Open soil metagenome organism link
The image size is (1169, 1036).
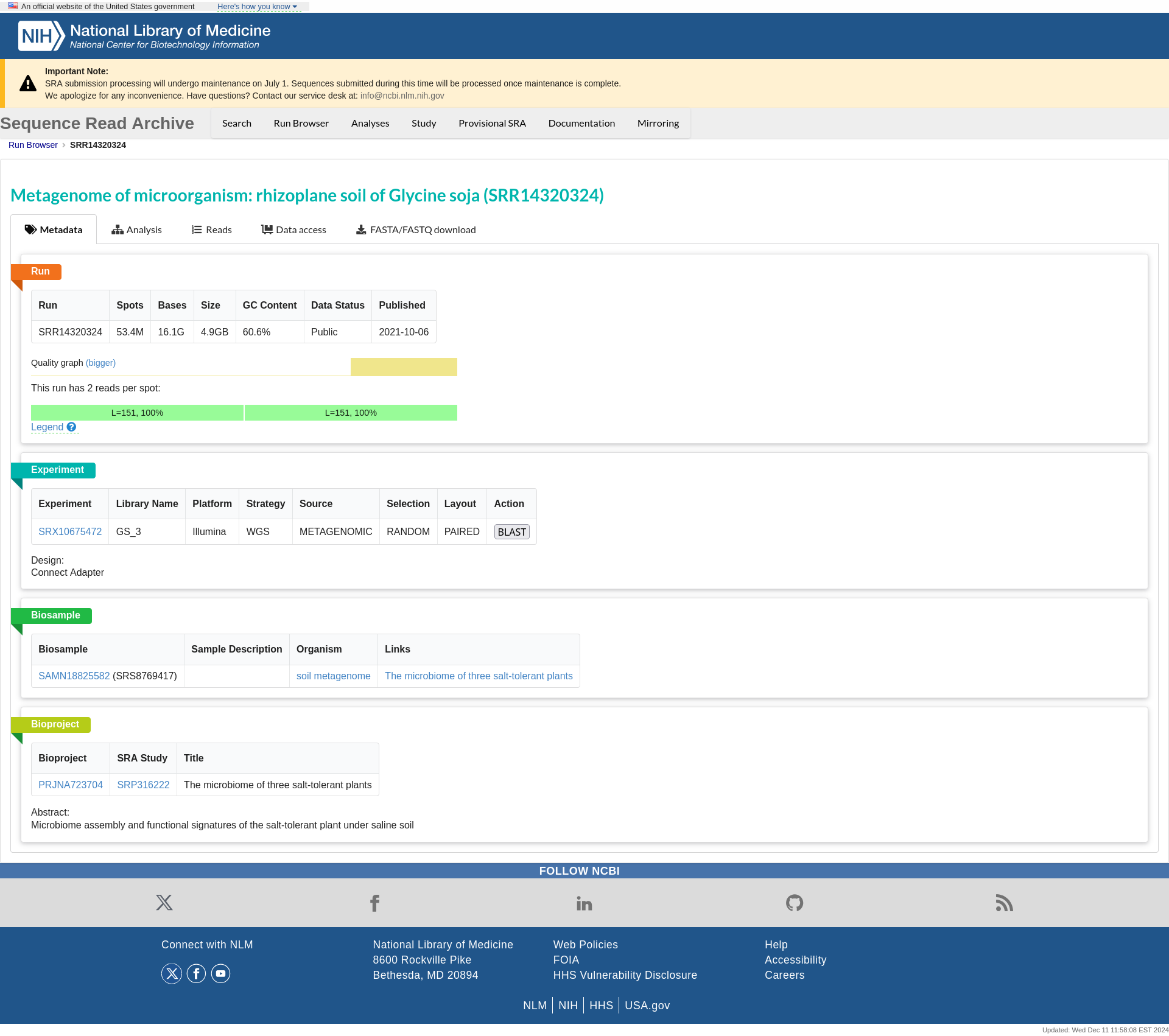point(333,676)
